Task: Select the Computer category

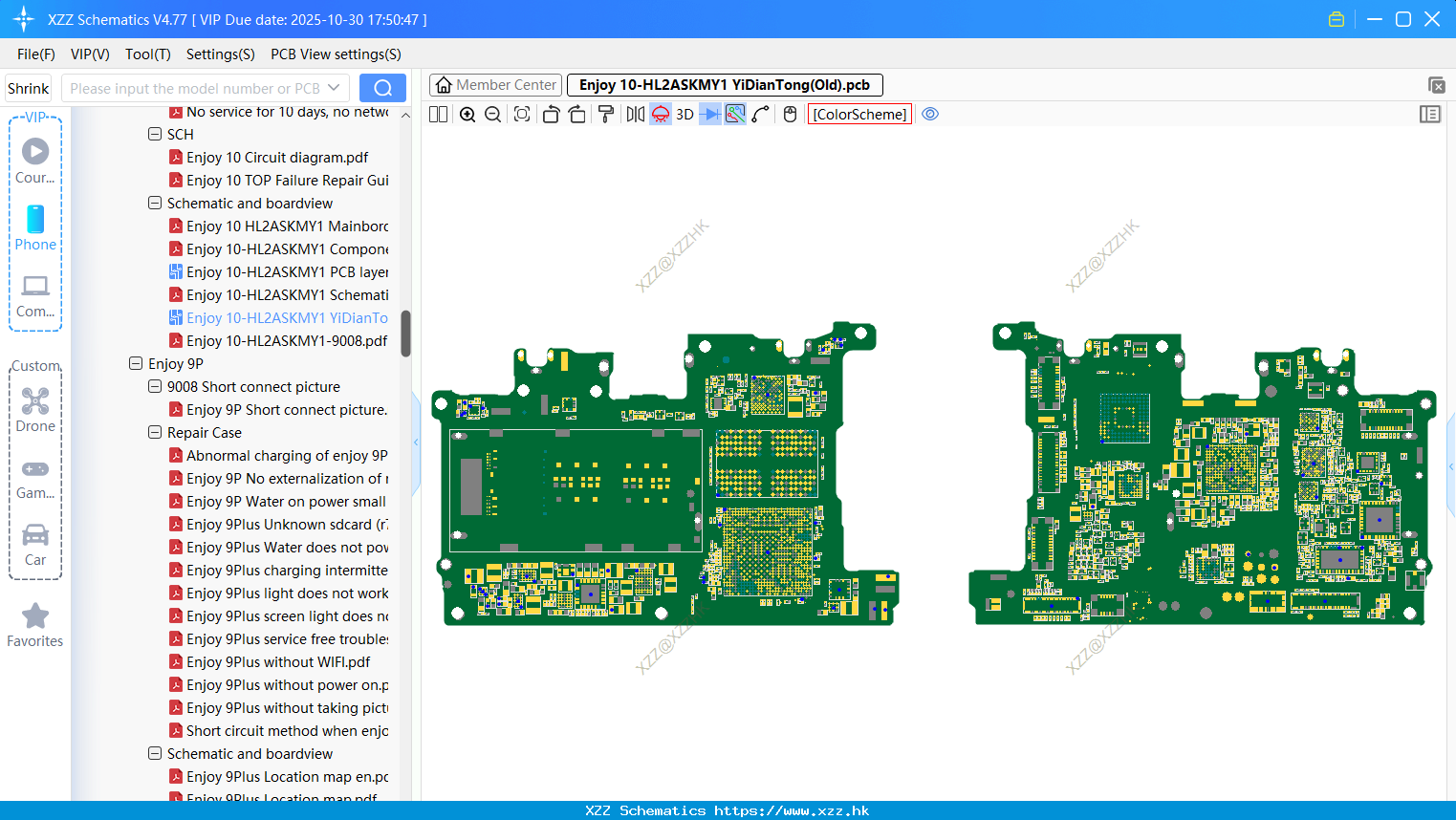Action: [x=35, y=296]
